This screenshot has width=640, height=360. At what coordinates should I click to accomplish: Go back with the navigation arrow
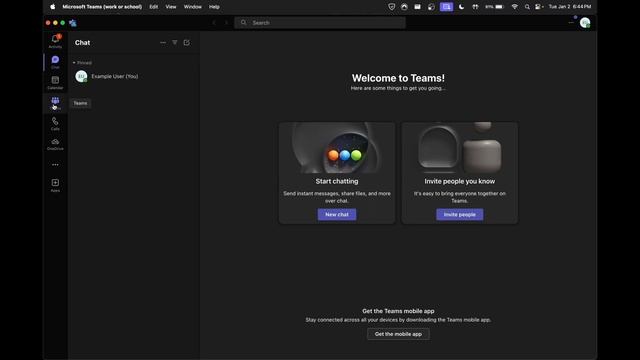tap(214, 22)
